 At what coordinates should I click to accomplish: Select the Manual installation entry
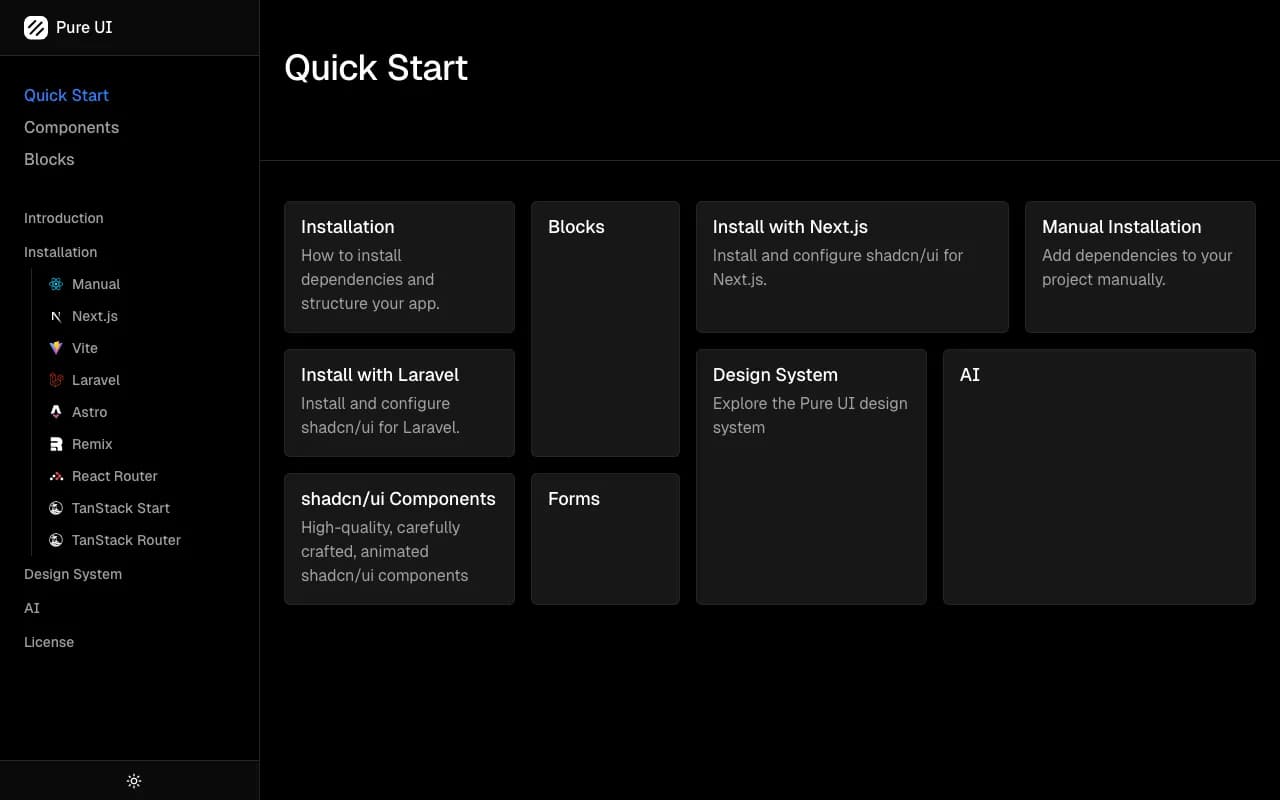click(x=96, y=284)
